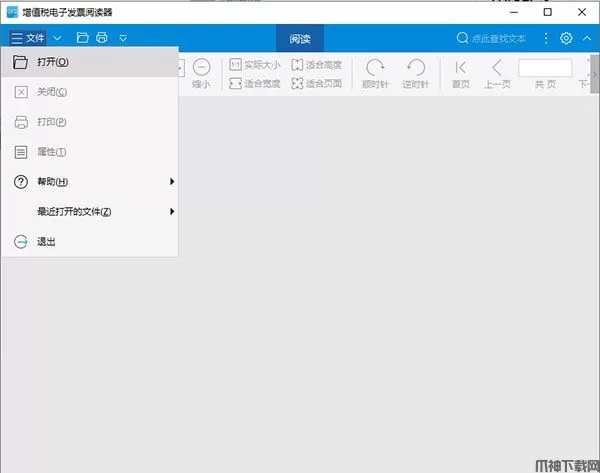Open the 帮助(H) submenu
Screen dimensions: 600x473
[90, 182]
